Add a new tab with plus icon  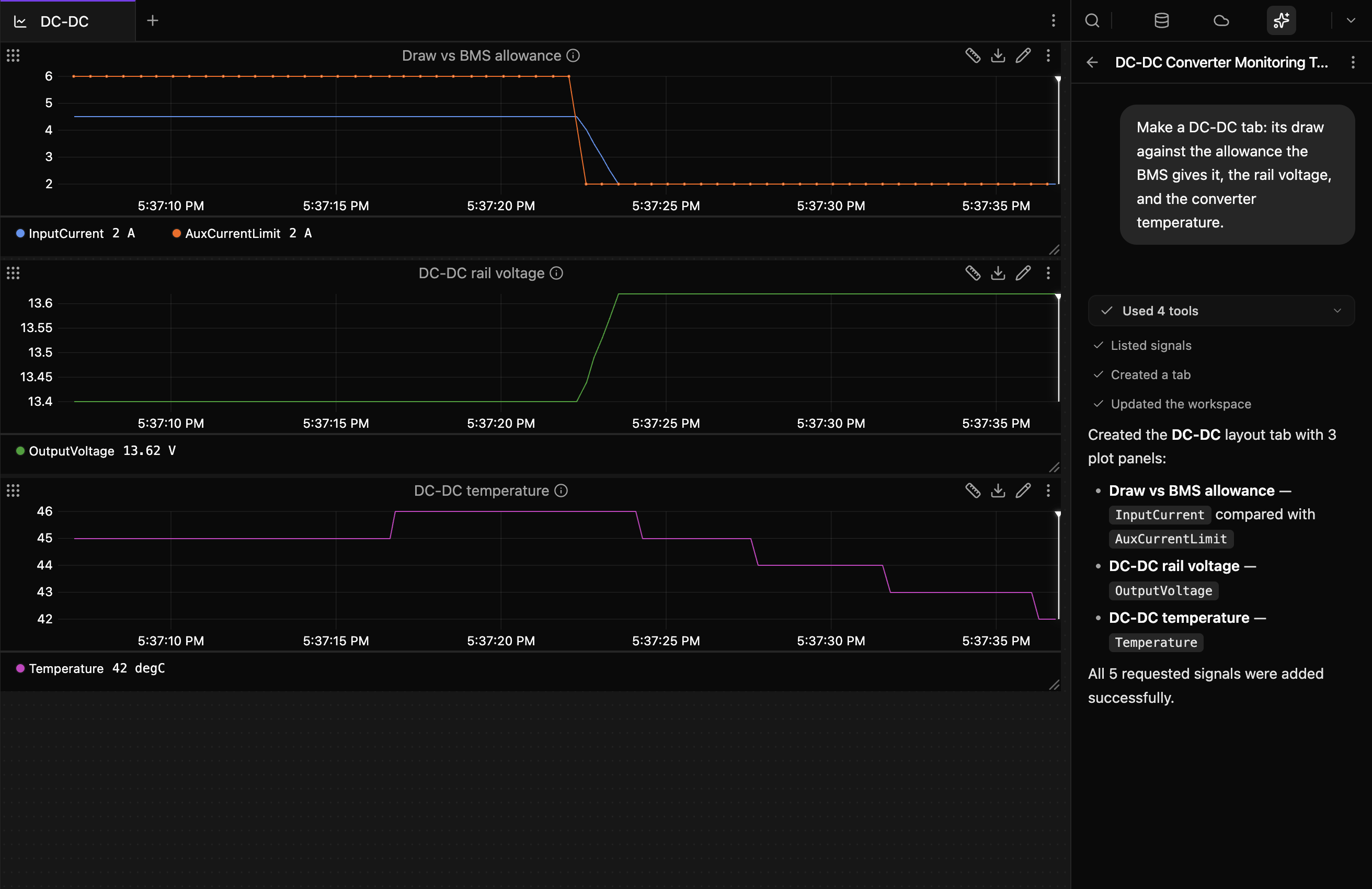pyautogui.click(x=153, y=21)
